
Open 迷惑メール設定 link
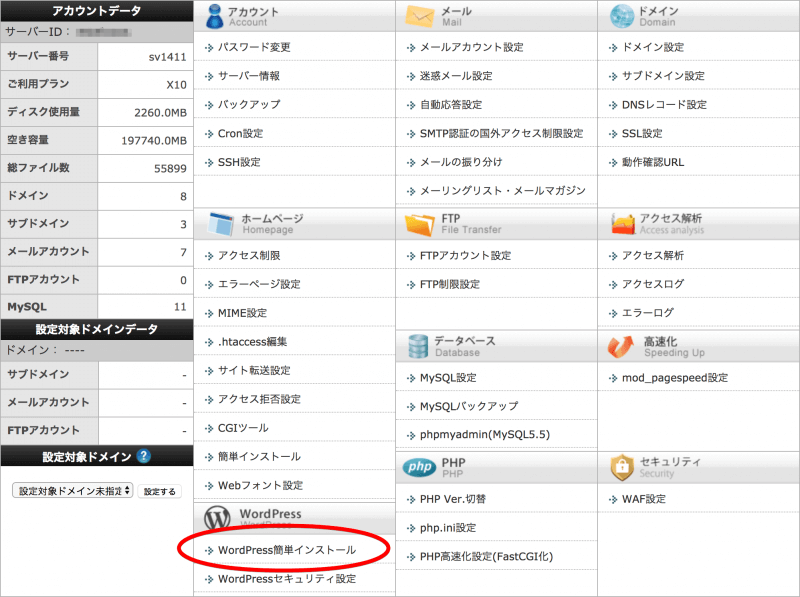456,76
